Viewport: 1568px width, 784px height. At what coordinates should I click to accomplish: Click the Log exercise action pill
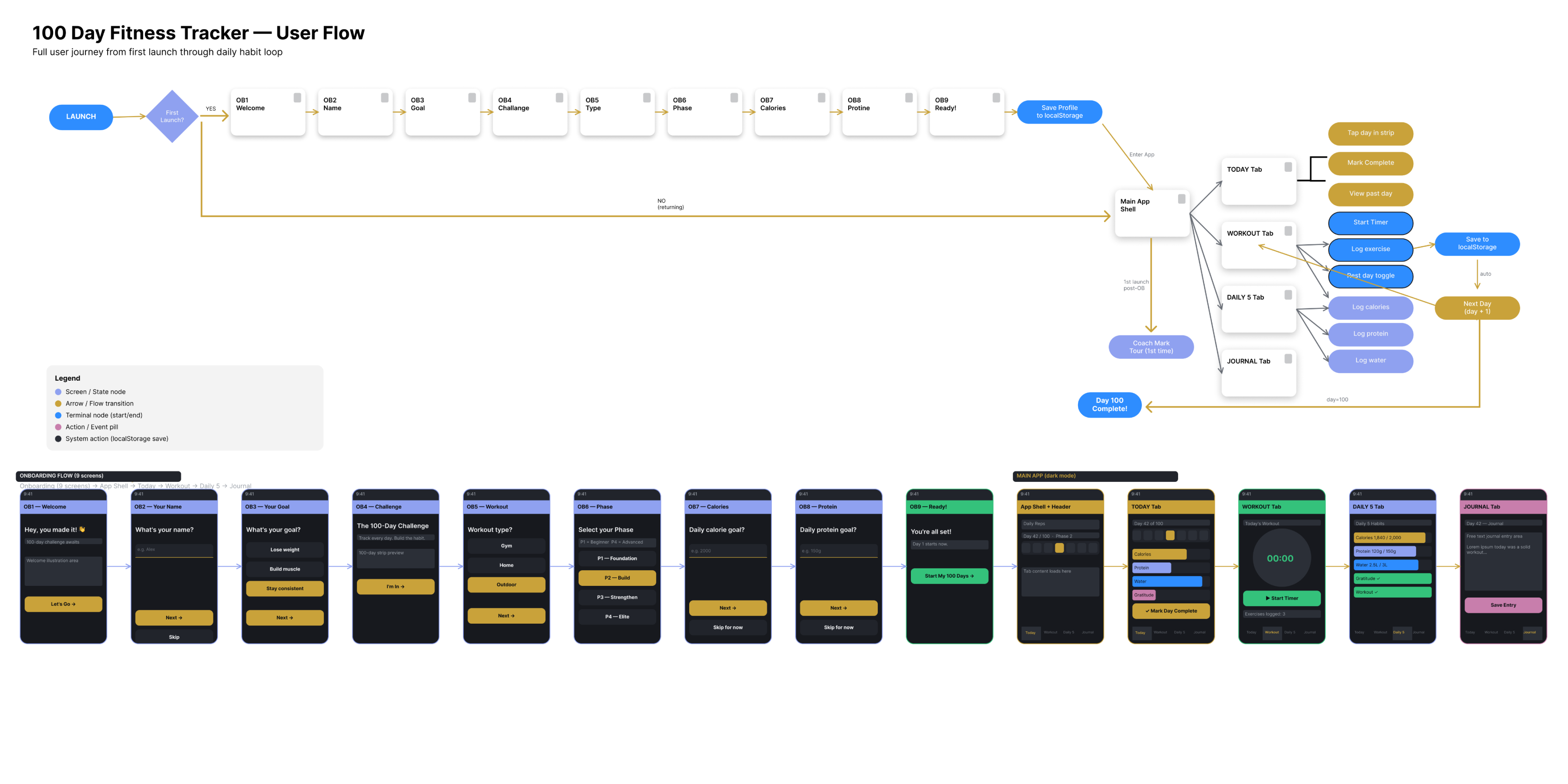[1371, 249]
